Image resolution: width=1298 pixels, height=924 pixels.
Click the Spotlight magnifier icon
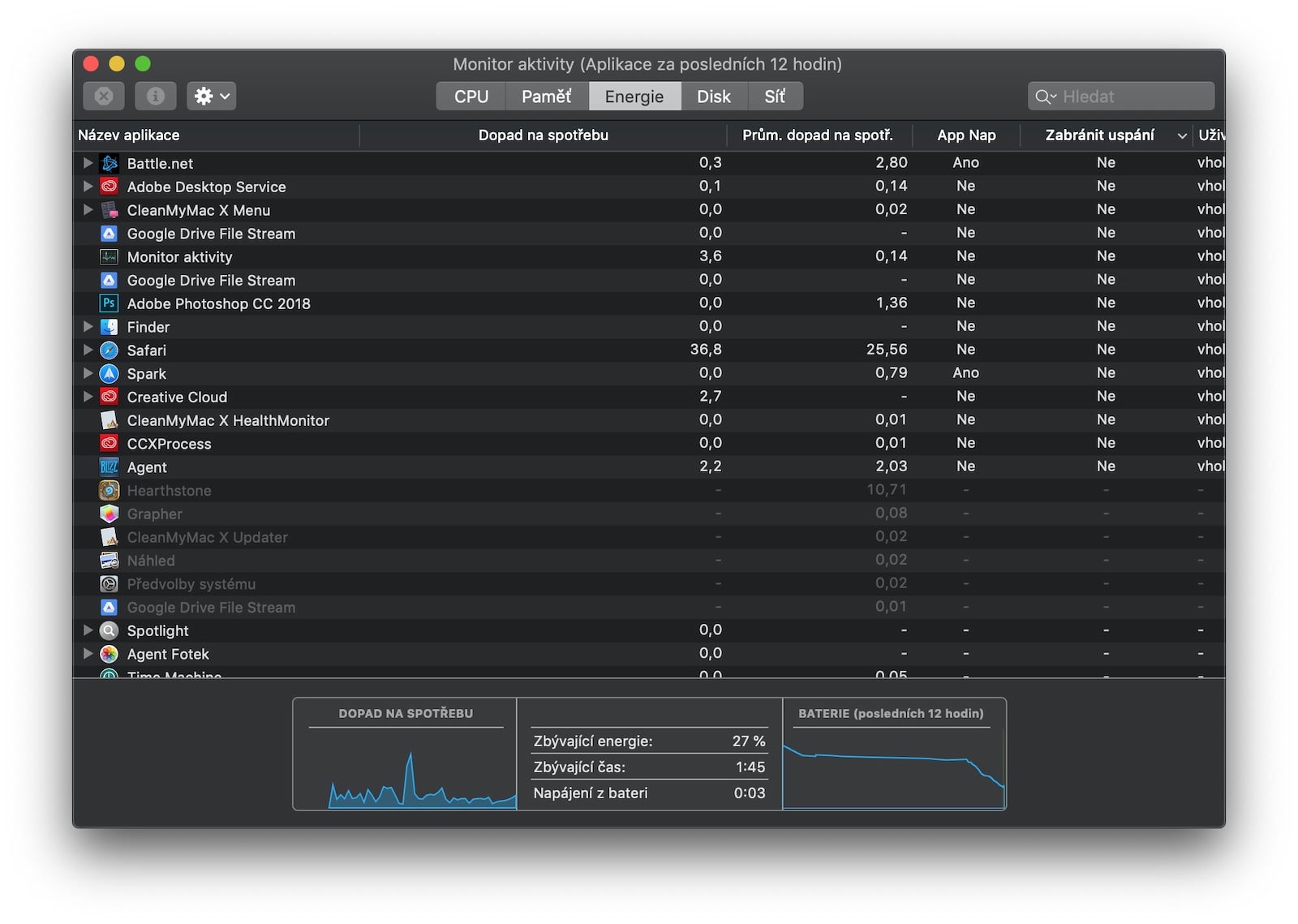109,630
